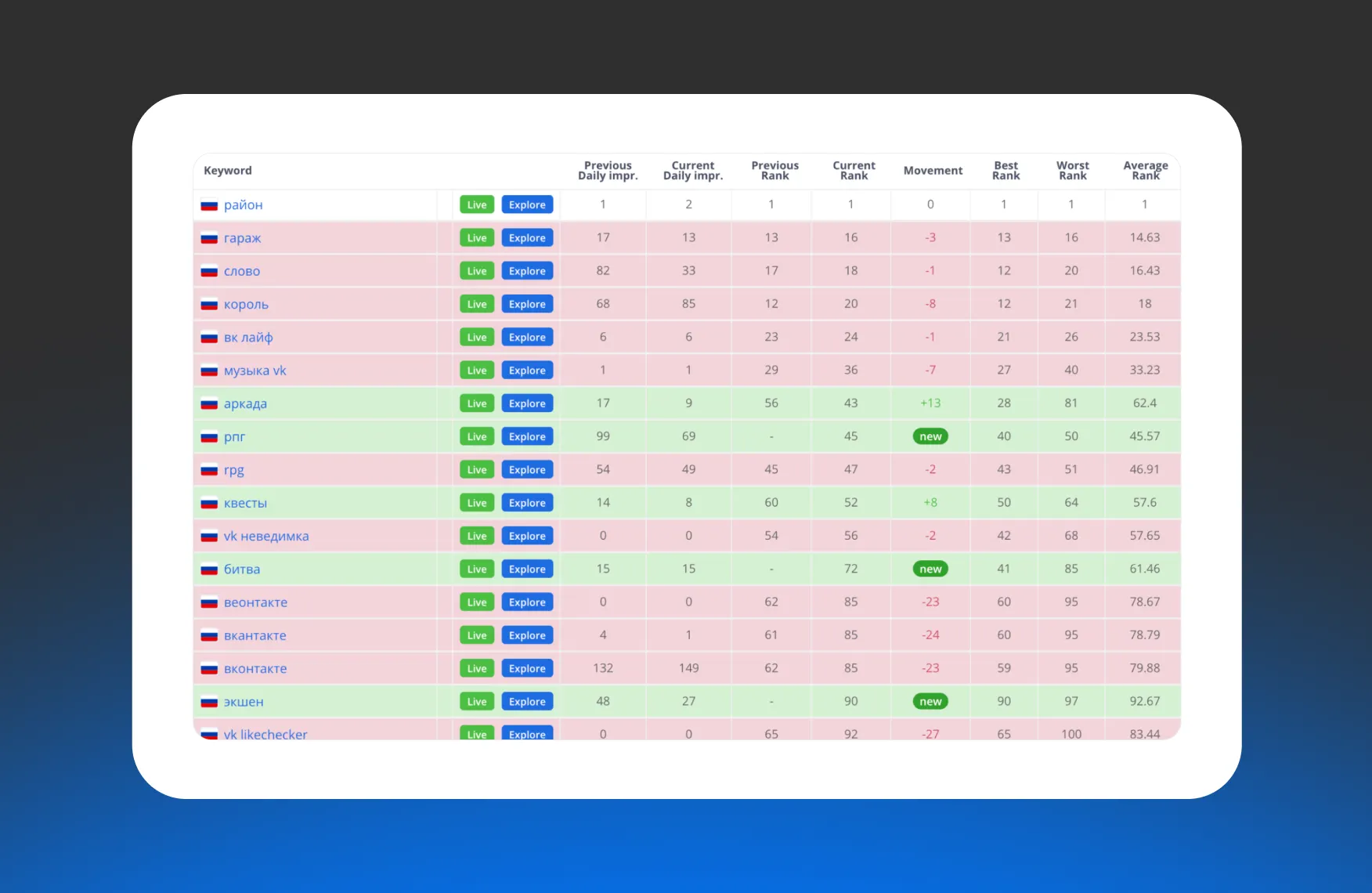Click the Russian flag next to гараж

point(209,238)
